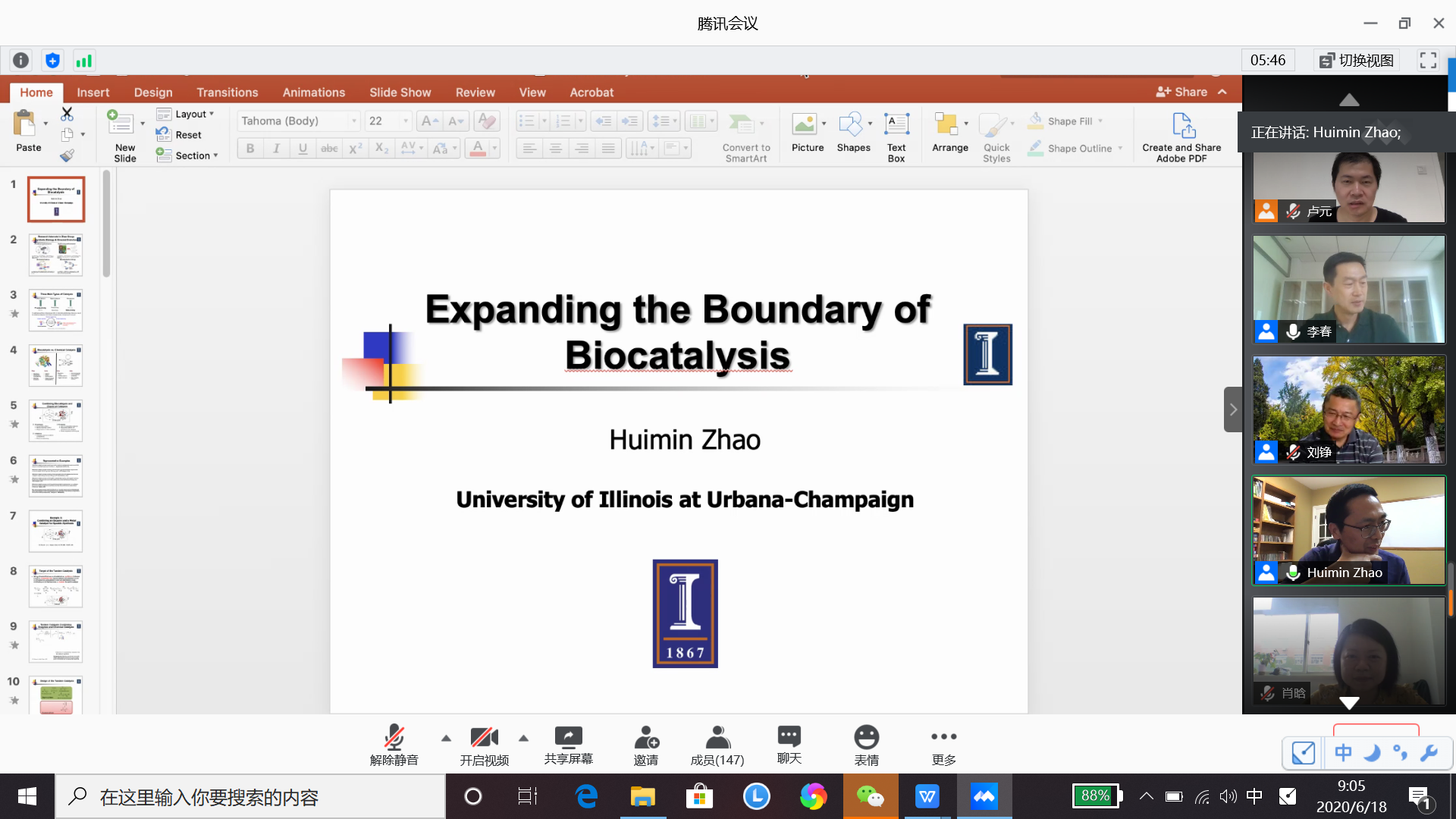
Task: Select slide 2 thumbnail
Action: [x=55, y=255]
